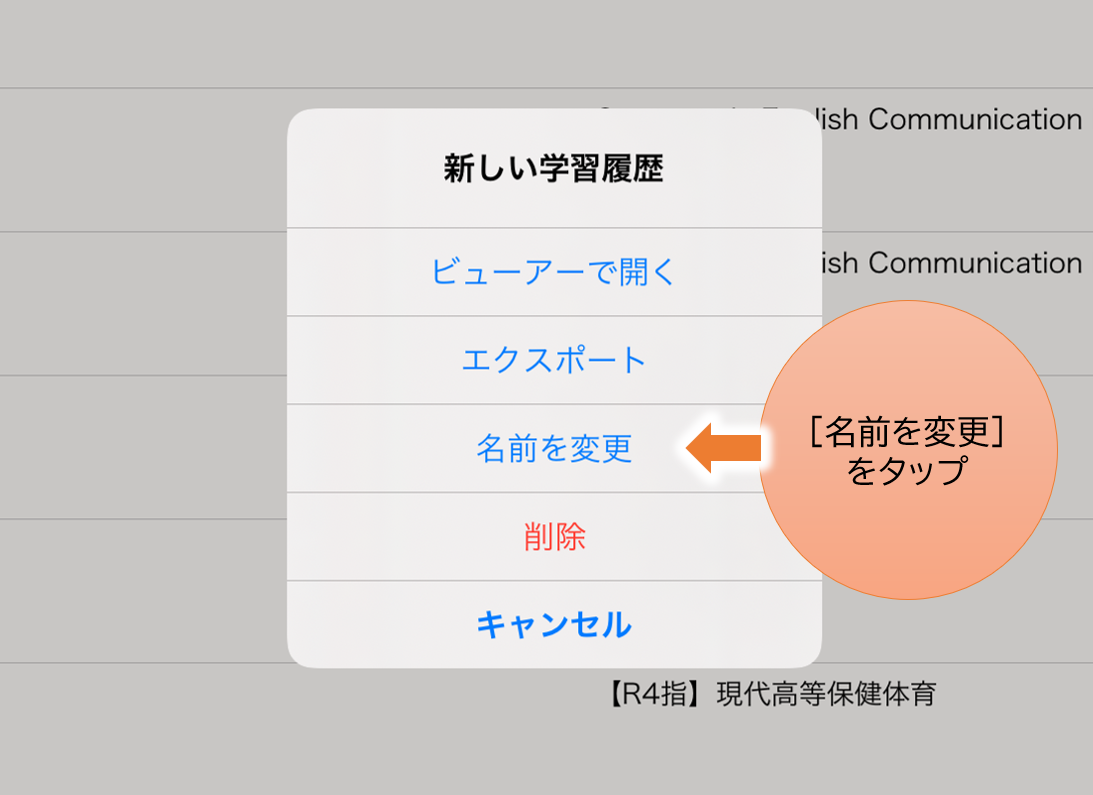The image size is (1093, 795).
Task: Dismiss the sheet with キャンセル
Action: pyautogui.click(x=554, y=624)
